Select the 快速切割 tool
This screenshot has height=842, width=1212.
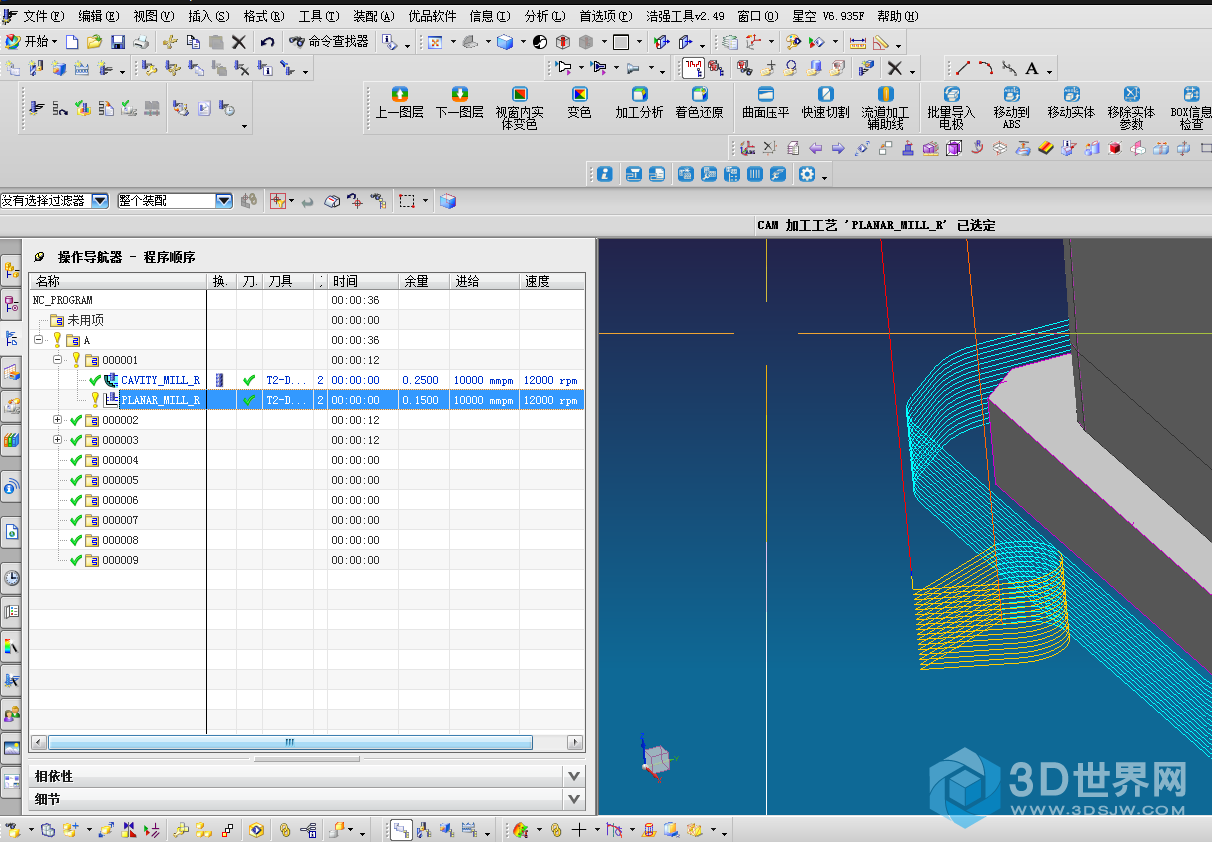click(826, 104)
